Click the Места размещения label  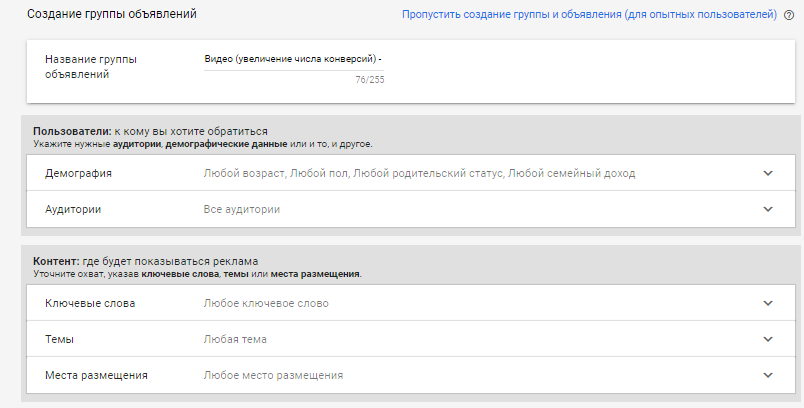[97, 375]
